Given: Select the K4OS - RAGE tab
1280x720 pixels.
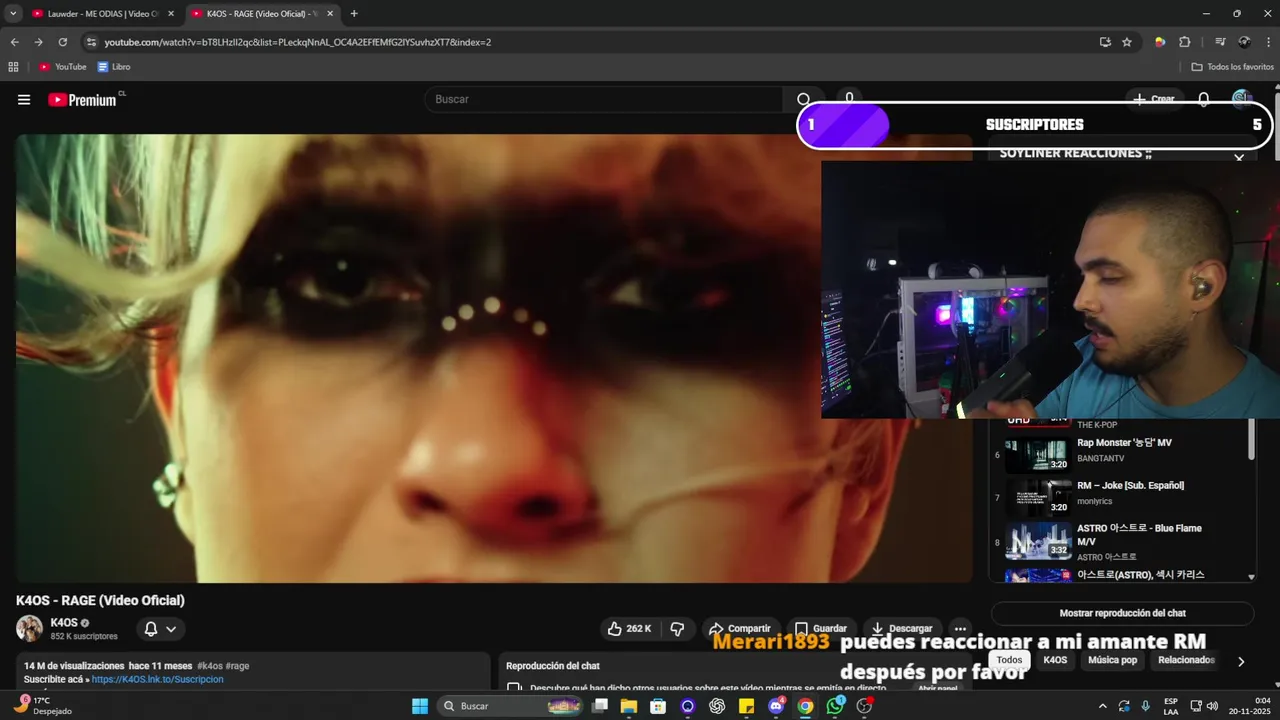Looking at the screenshot, I should (x=261, y=14).
